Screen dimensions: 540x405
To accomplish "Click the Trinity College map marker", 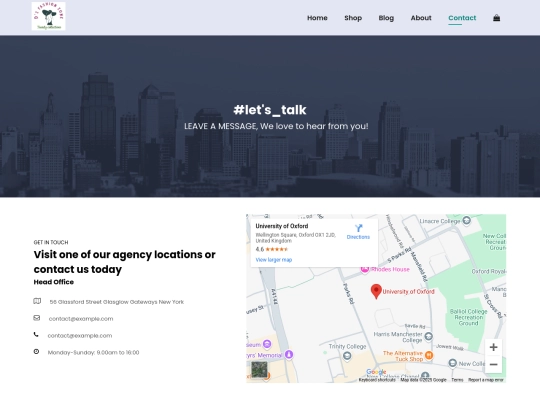I will point(347,356).
